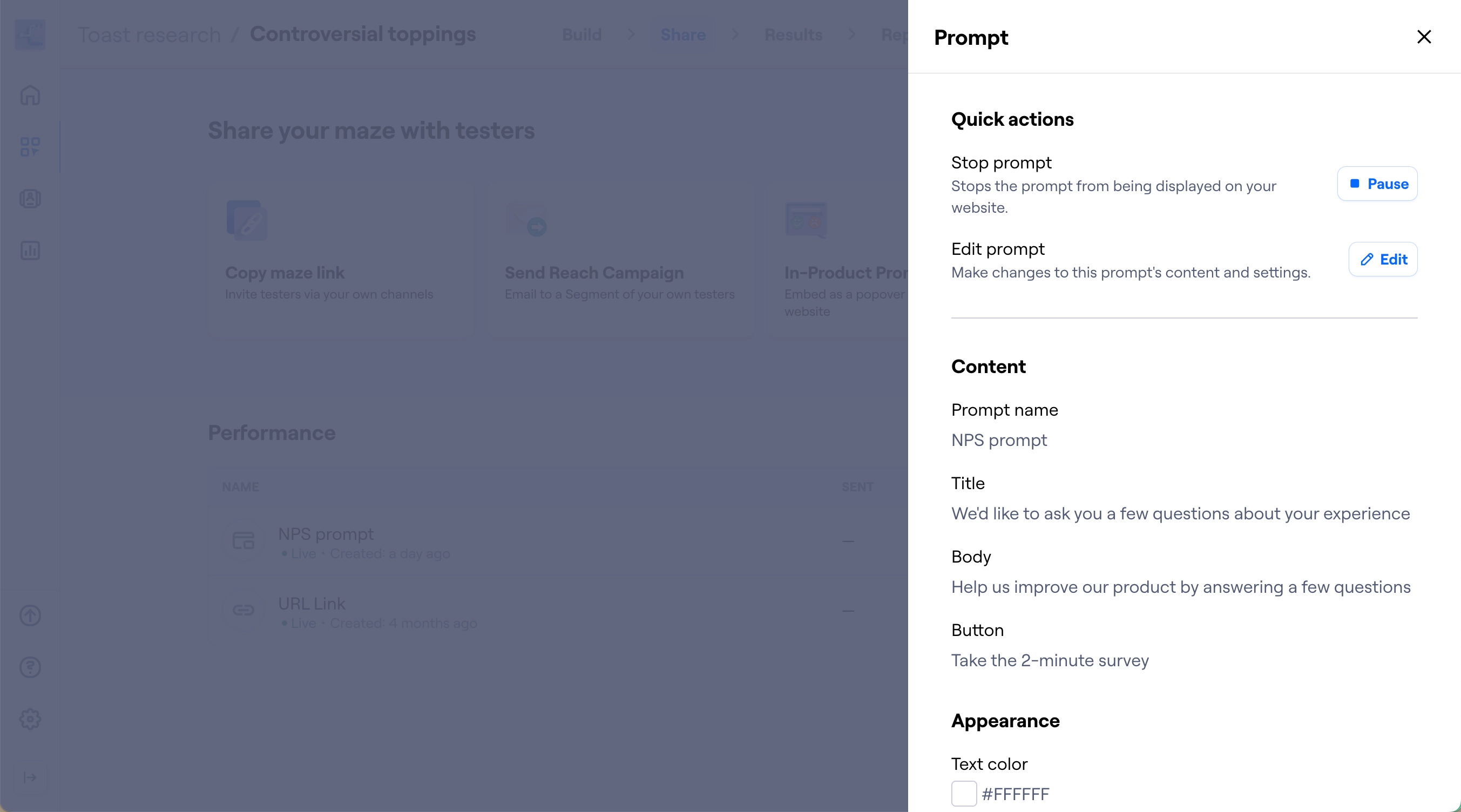The width and height of the screenshot is (1461, 812).
Task: Switch to the Build step
Action: (x=582, y=35)
